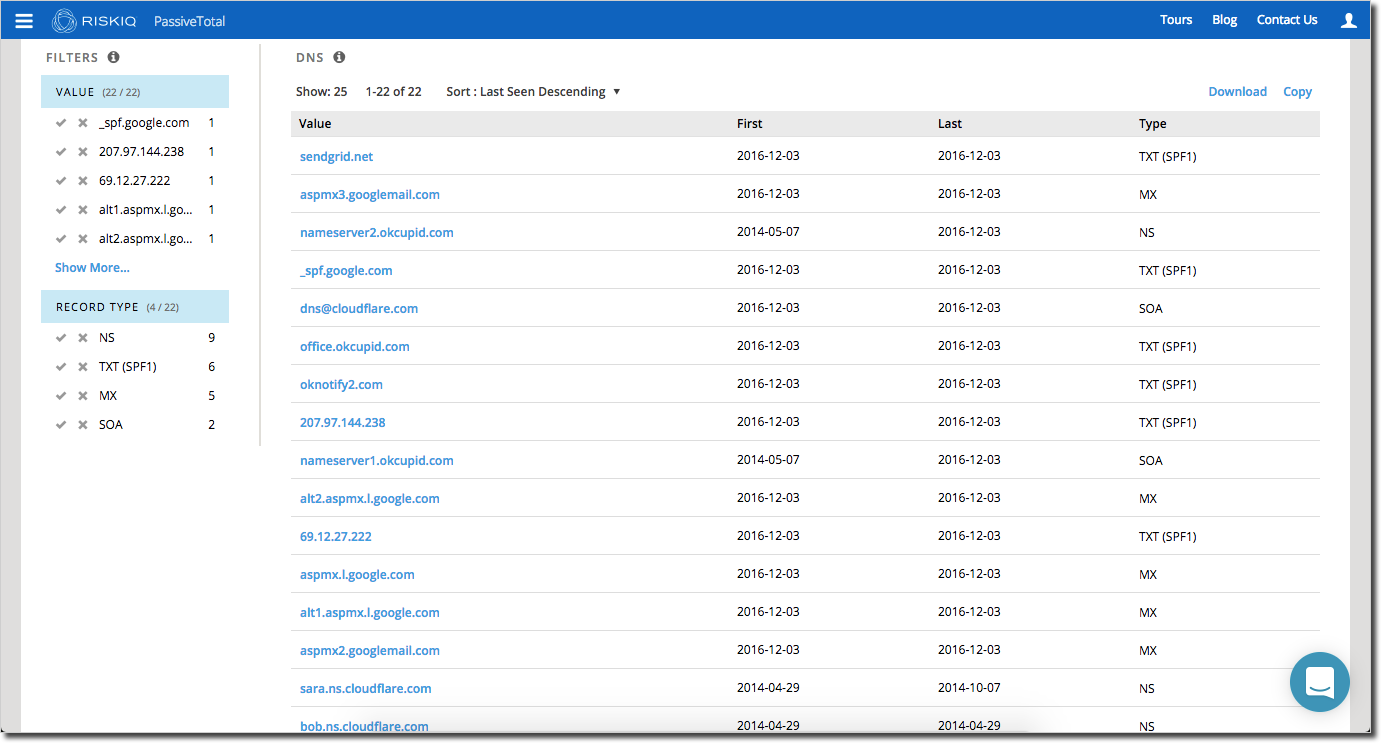Open sara.ns.cloudflare.com link

click(x=365, y=689)
